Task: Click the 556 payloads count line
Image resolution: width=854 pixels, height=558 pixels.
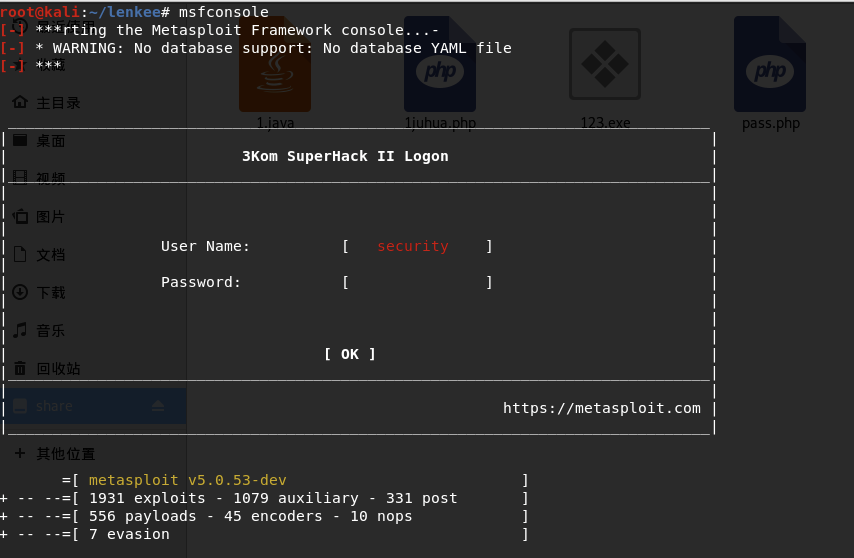Action: coord(251,516)
